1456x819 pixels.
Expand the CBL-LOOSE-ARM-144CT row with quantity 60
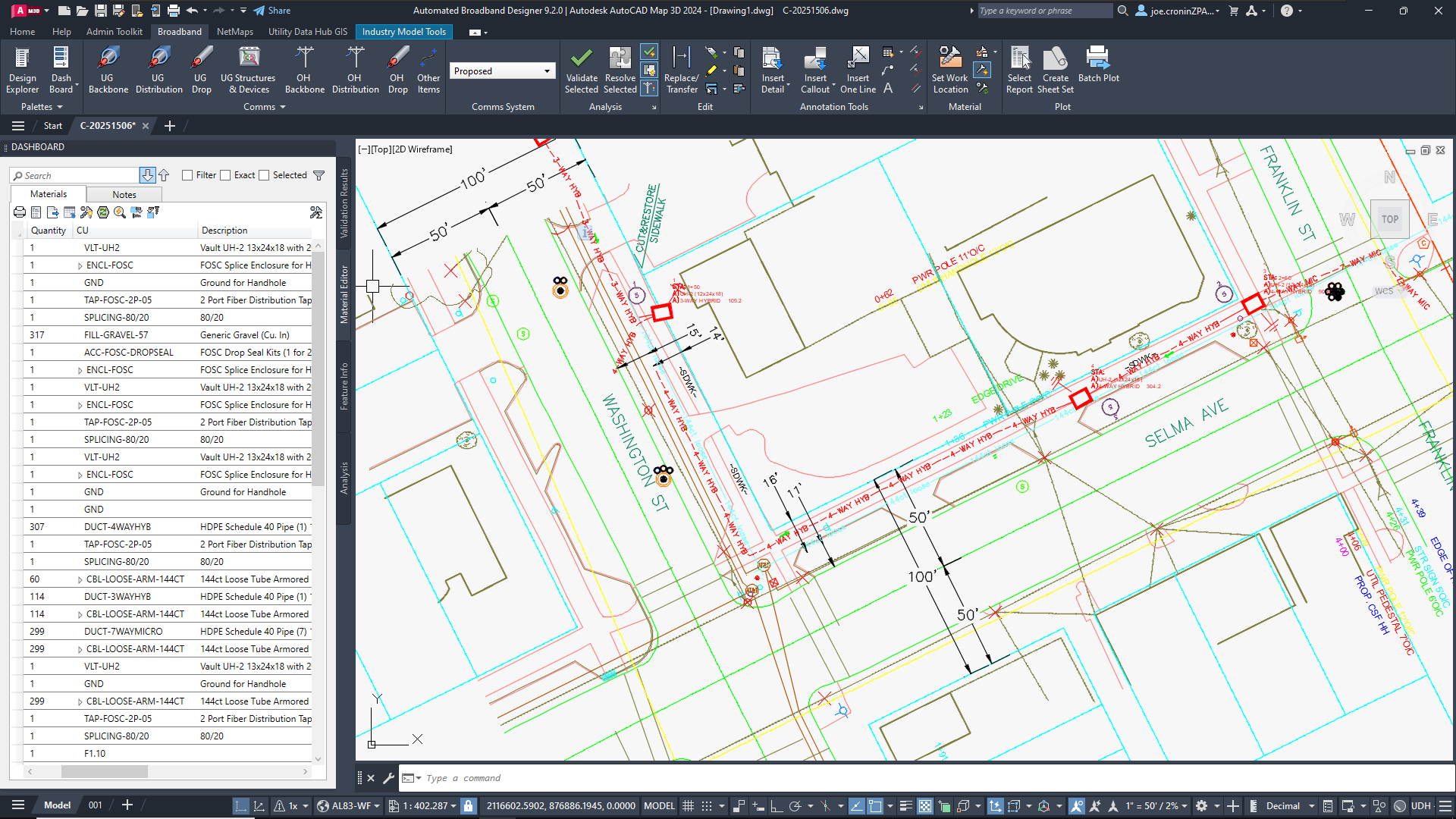point(80,580)
